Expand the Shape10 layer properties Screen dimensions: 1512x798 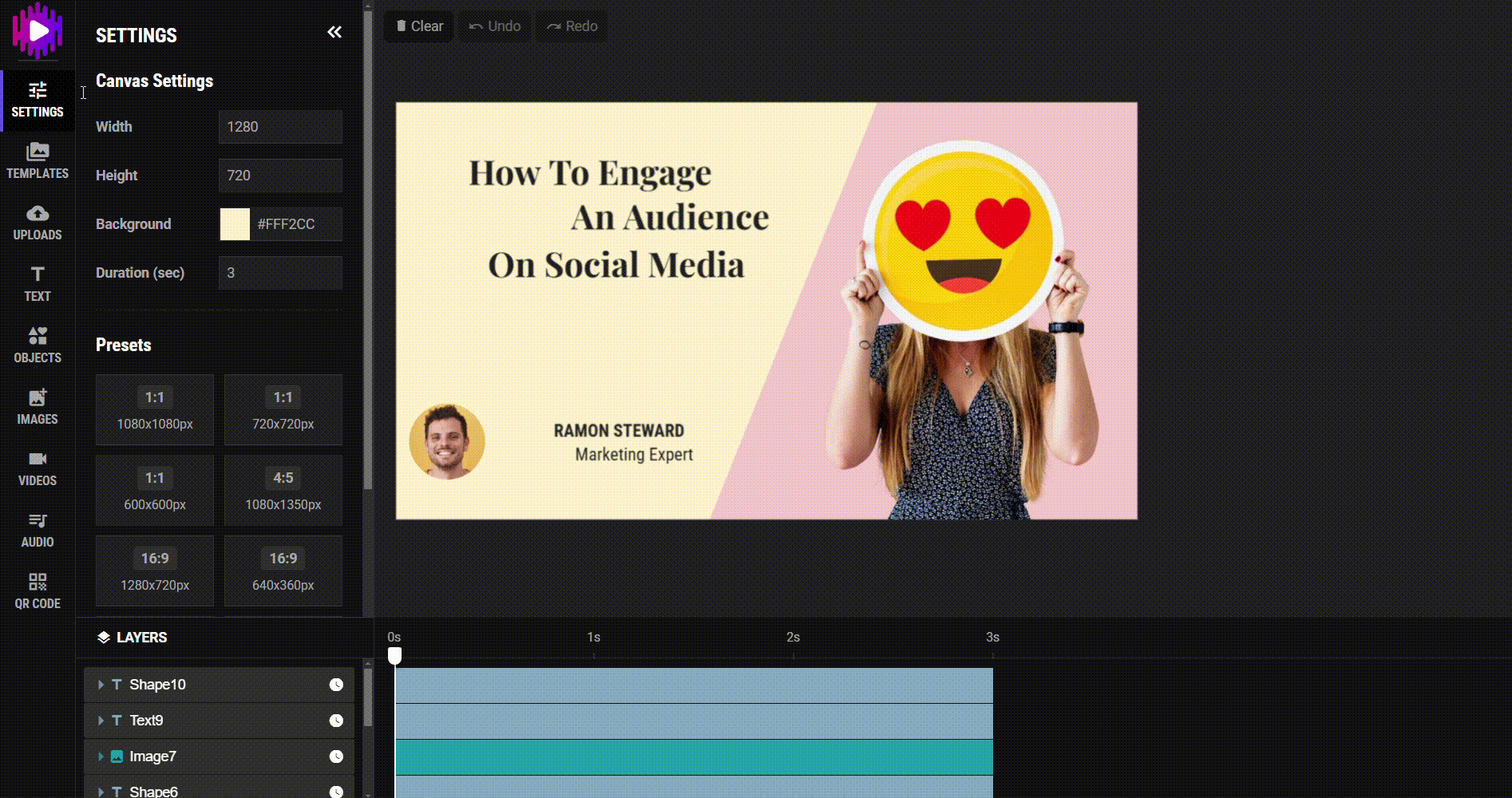101,685
